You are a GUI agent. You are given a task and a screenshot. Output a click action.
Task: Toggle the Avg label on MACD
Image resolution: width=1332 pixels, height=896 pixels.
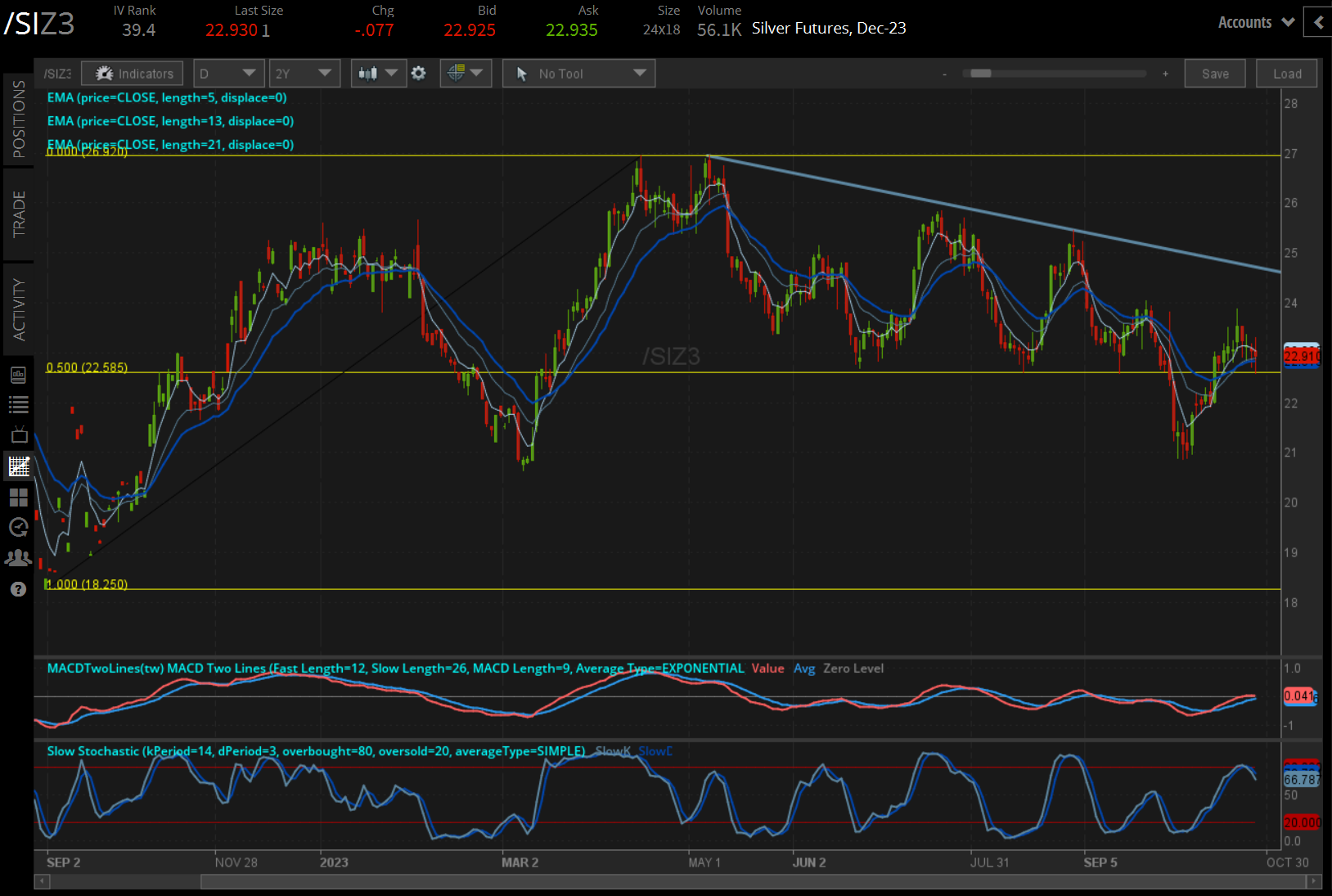pyautogui.click(x=804, y=669)
